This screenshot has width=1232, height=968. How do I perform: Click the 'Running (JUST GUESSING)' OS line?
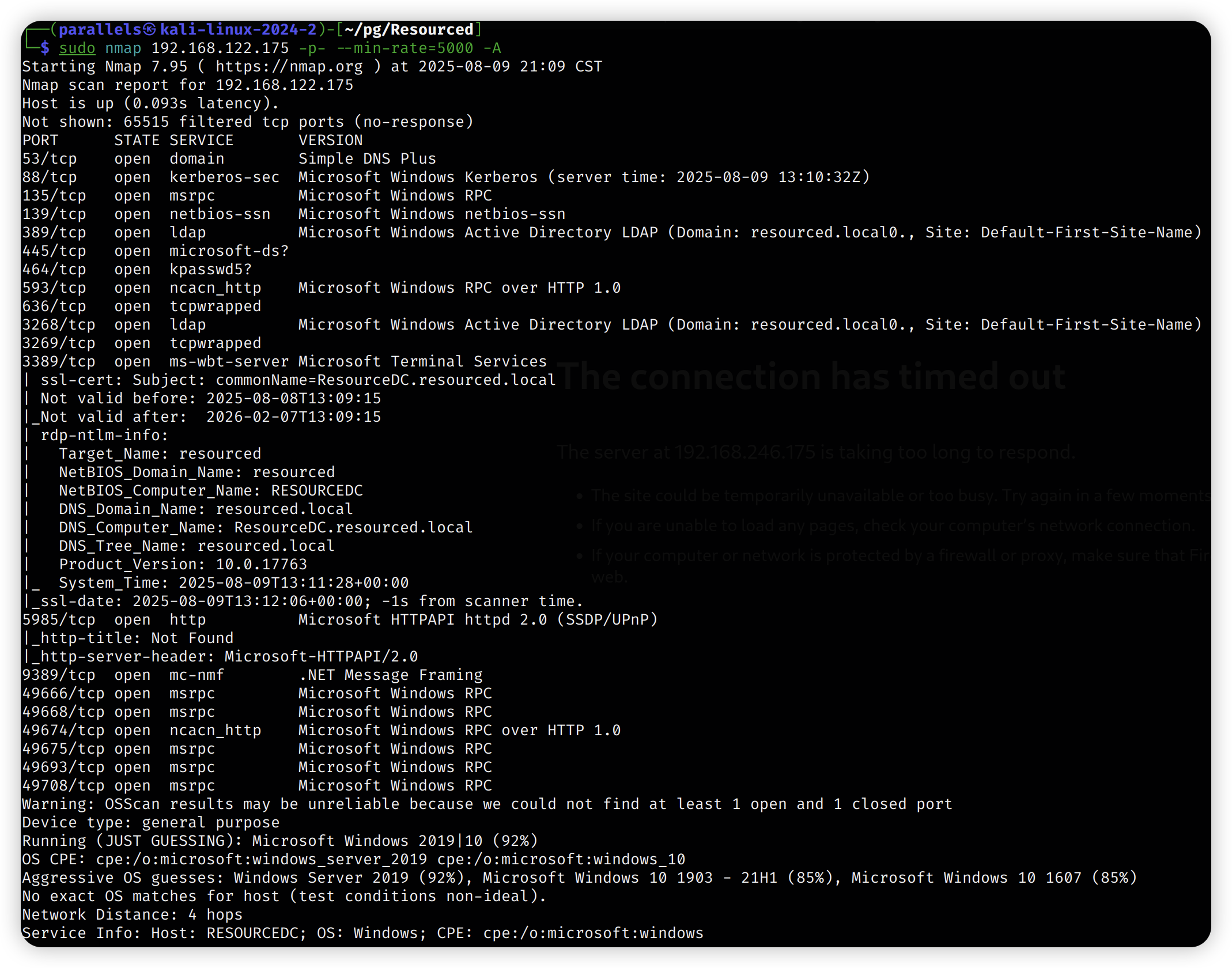pyautogui.click(x=280, y=841)
